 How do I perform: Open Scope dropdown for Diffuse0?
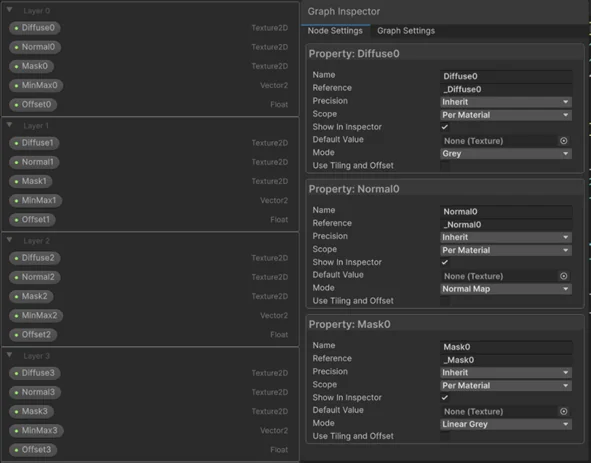tap(506, 115)
